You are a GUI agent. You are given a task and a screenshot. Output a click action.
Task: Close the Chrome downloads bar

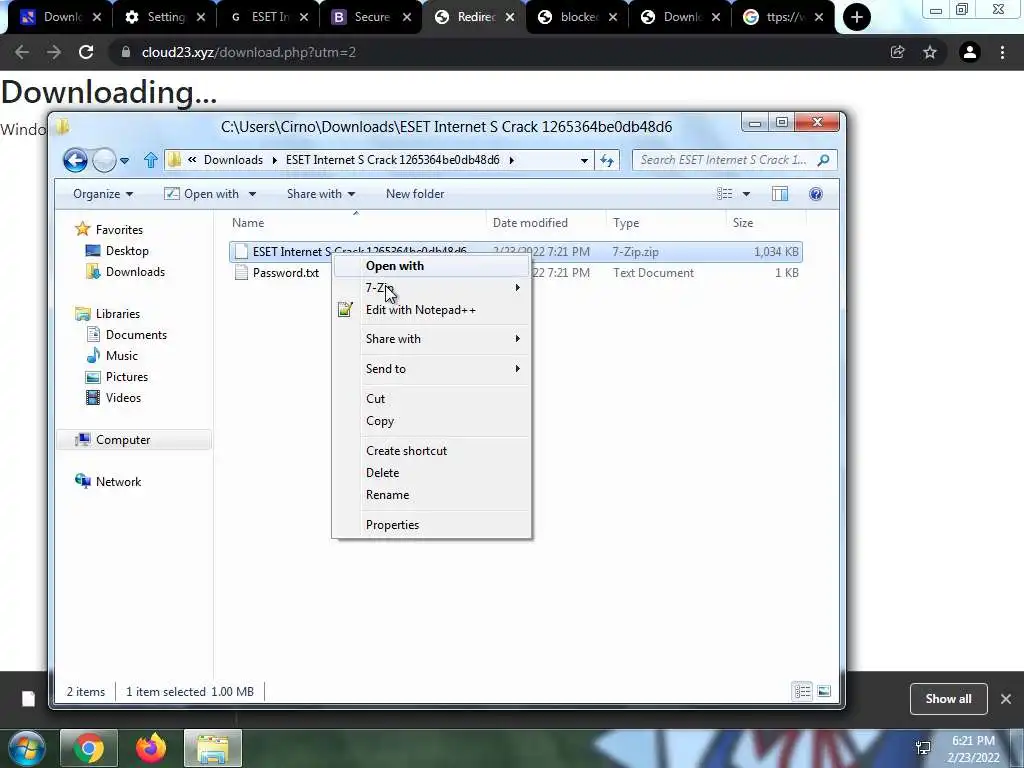[x=1006, y=699]
